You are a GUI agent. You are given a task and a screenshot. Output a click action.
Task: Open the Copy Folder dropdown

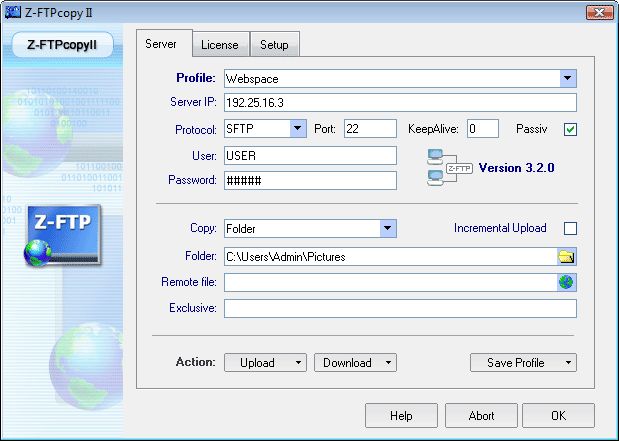point(388,228)
